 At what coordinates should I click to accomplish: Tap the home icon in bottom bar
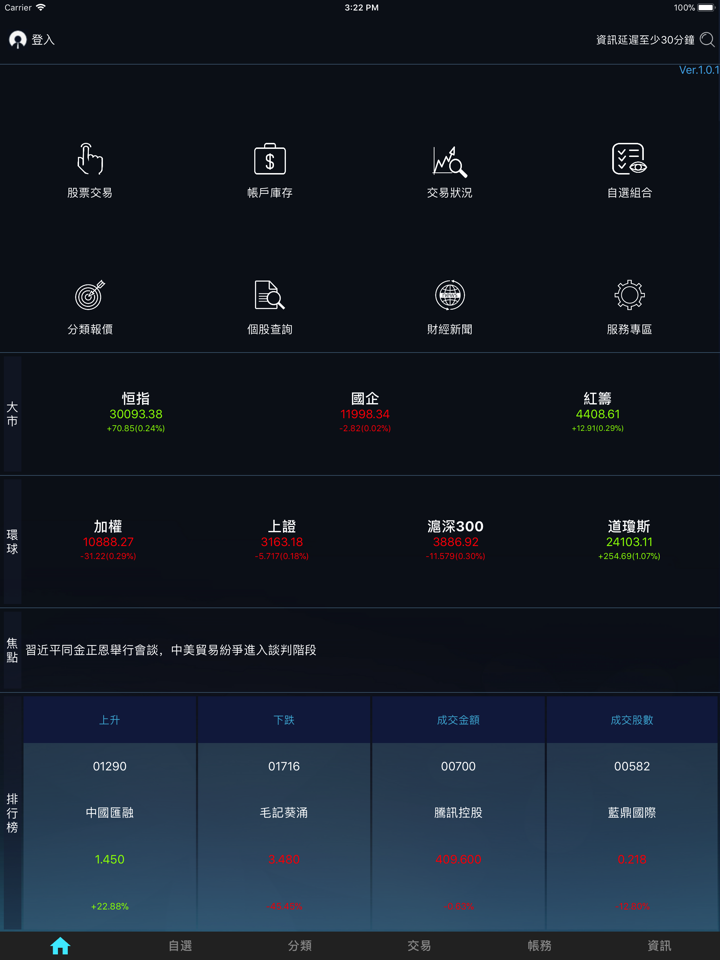pyautogui.click(x=60, y=946)
